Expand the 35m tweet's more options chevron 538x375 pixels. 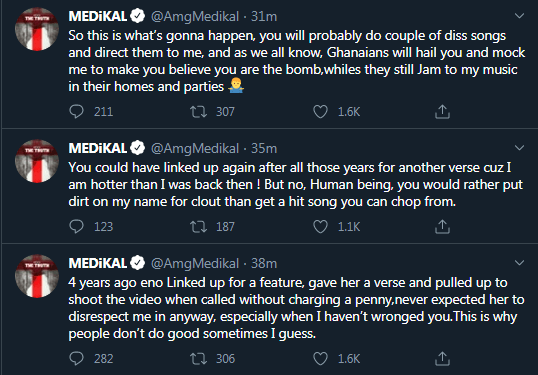[519, 148]
